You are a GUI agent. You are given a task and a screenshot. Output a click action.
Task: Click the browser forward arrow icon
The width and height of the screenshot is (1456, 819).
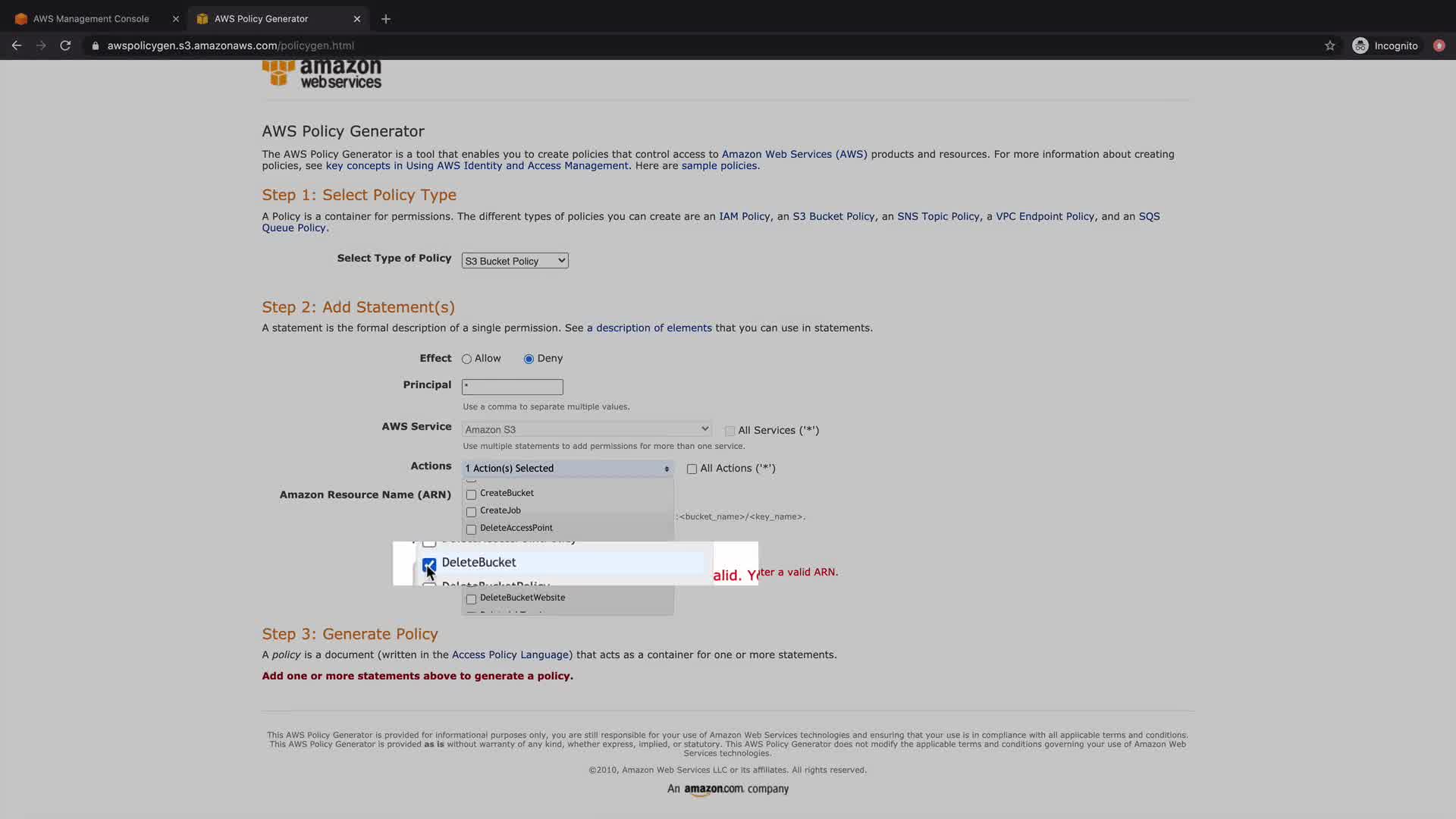[41, 45]
